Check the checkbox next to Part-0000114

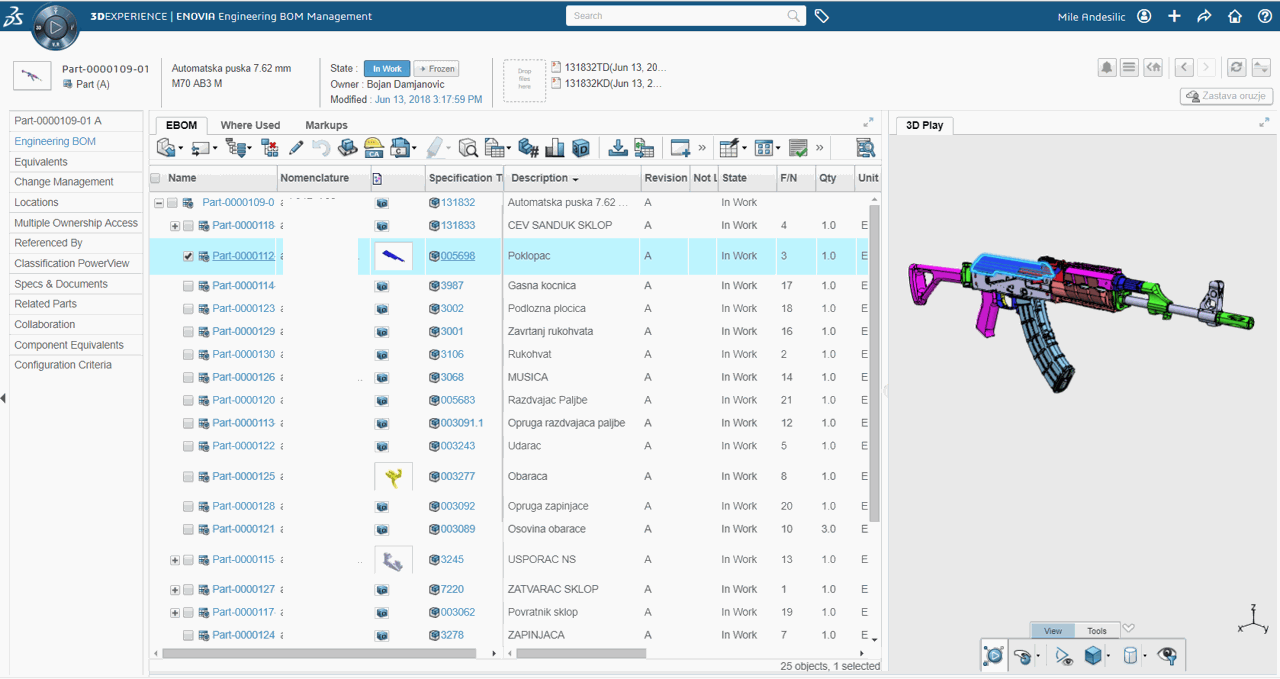click(x=188, y=285)
